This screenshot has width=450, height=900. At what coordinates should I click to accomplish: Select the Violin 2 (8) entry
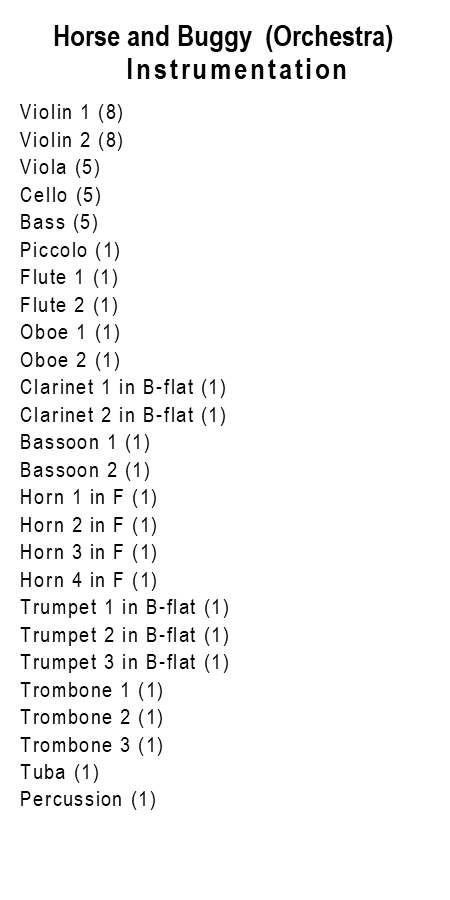click(x=72, y=139)
